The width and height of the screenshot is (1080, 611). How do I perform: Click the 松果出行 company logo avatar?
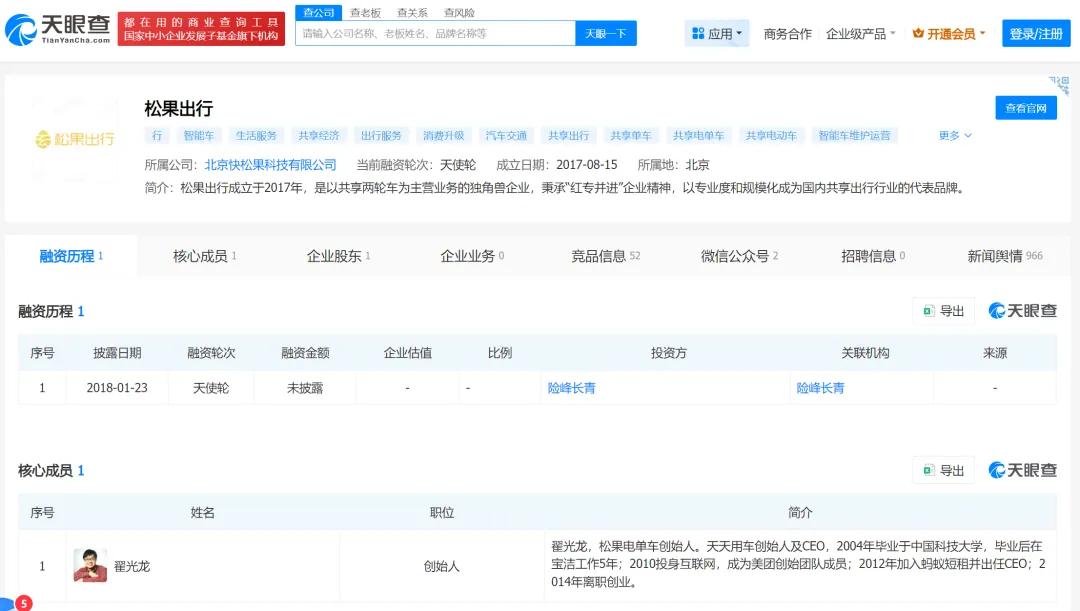75,140
